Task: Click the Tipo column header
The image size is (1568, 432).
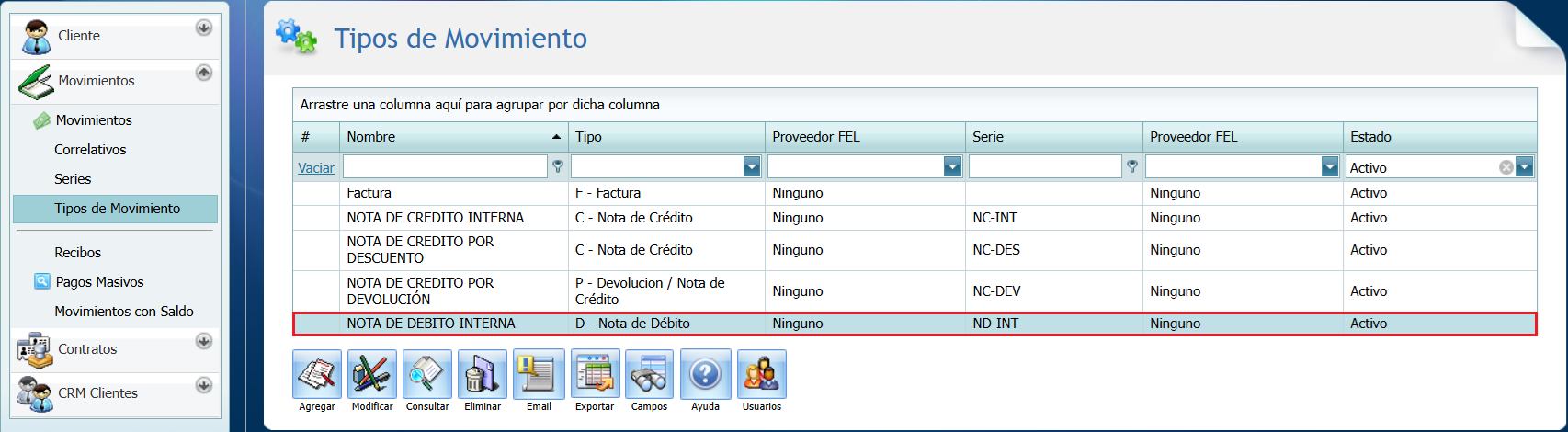Action: click(666, 137)
